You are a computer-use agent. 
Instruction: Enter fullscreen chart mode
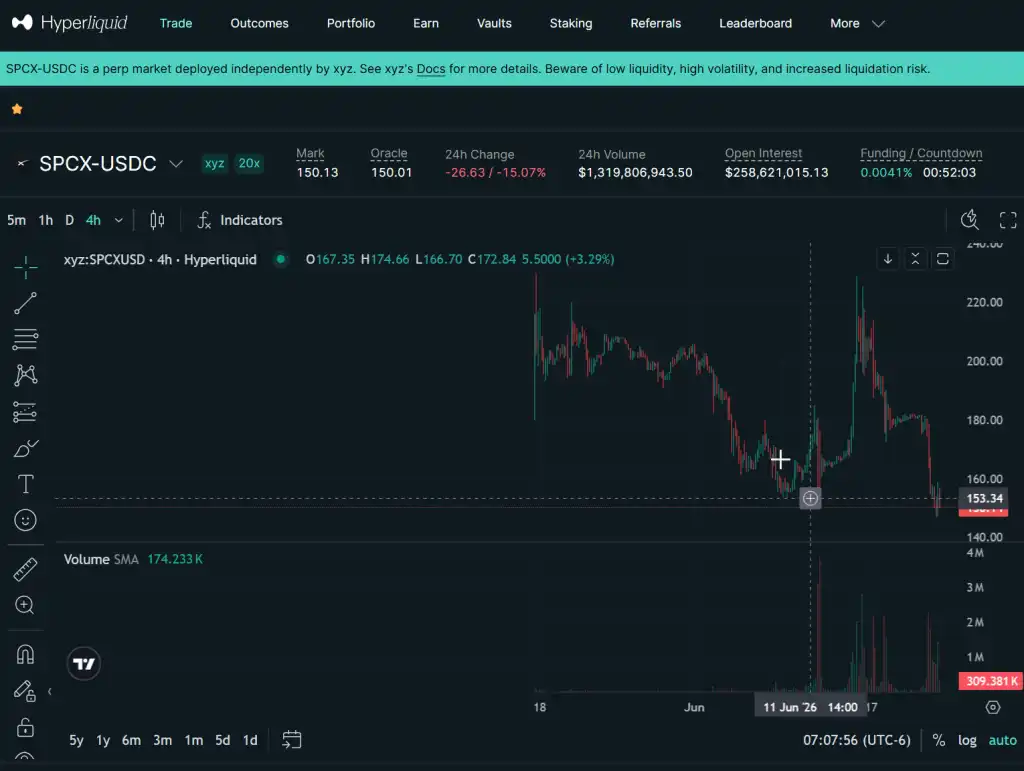pos(1008,220)
